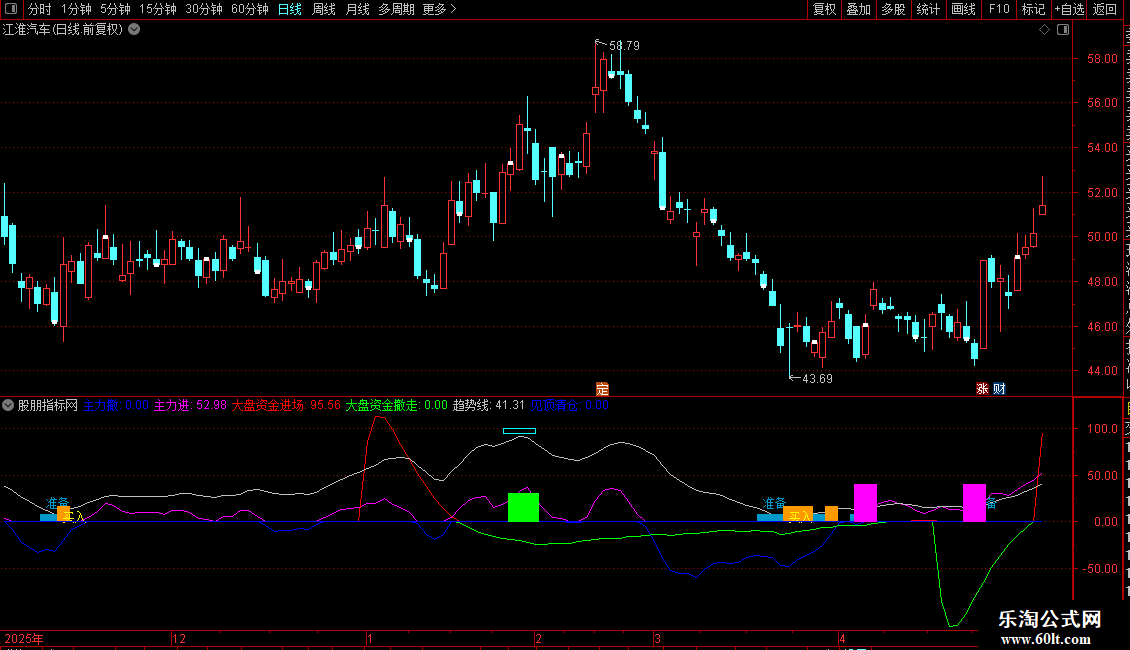The image size is (1130, 650).
Task: Click the 大盘资金撤走: 0.00 value
Action: point(396,405)
